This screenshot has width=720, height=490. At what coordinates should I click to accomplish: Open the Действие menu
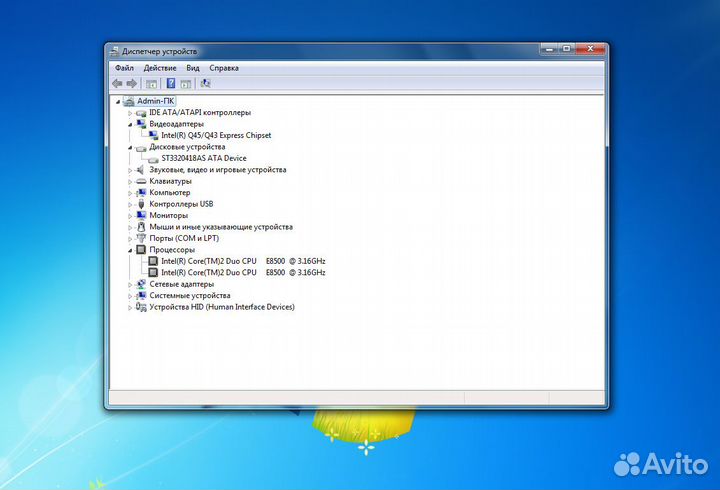(160, 68)
